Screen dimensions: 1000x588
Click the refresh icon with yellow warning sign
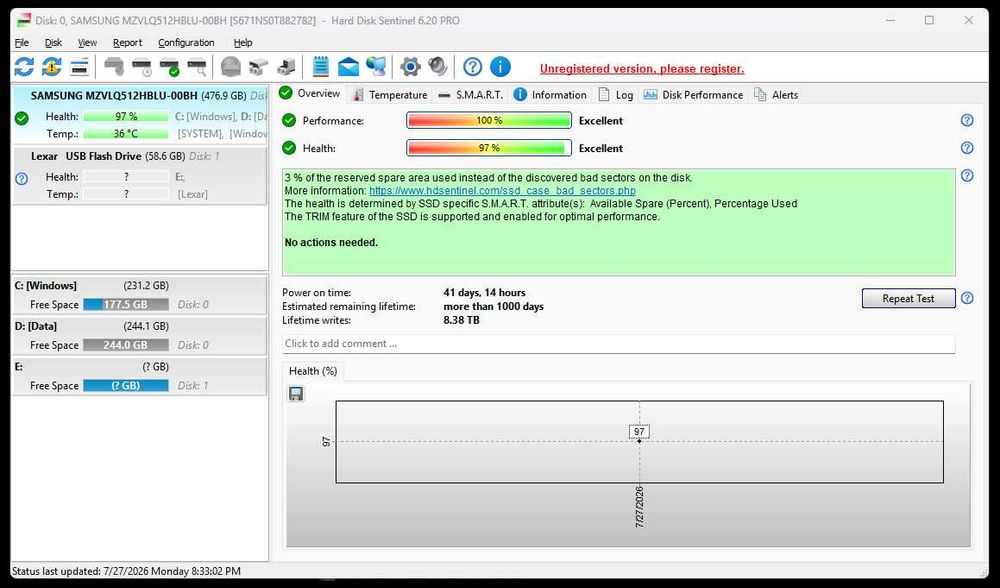click(52, 66)
